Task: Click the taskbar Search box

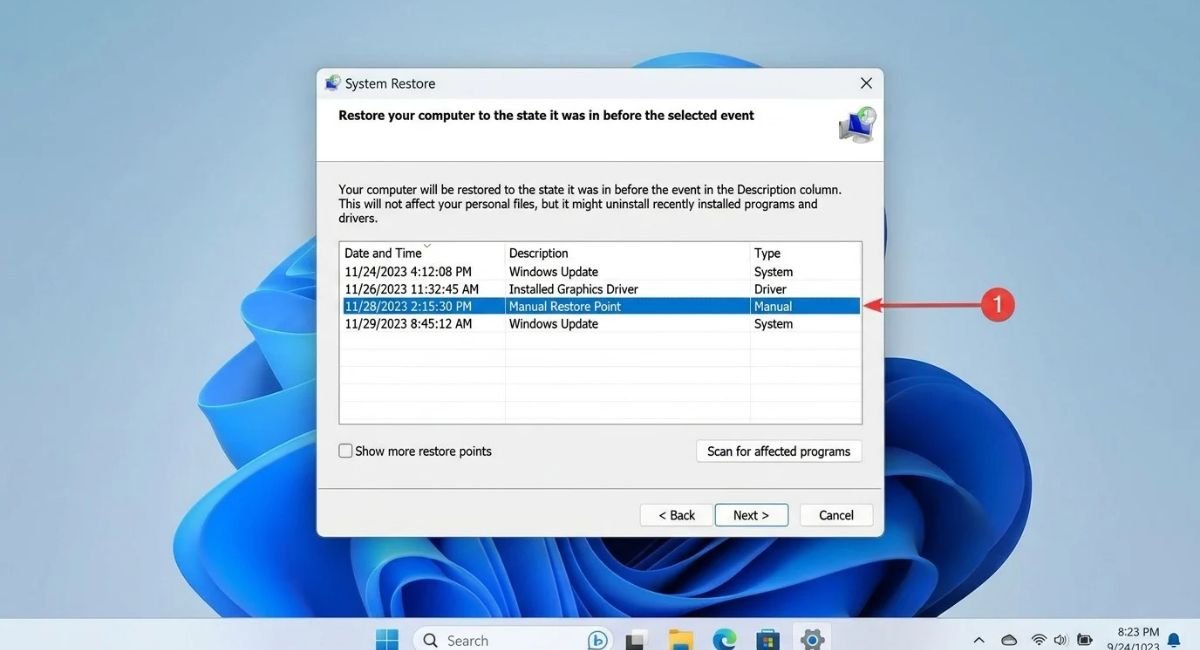Action: pos(511,639)
